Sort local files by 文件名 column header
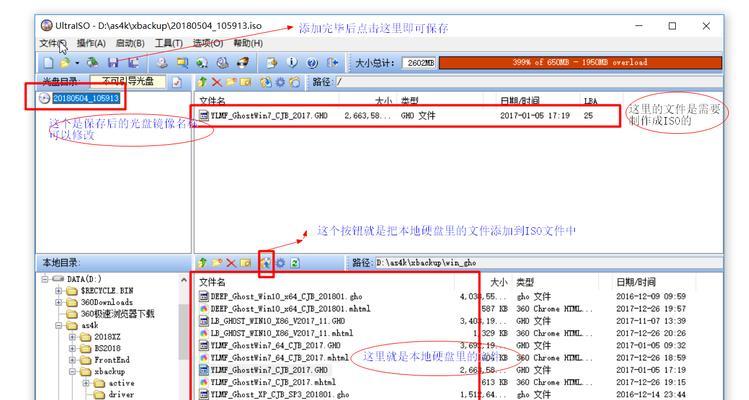 click(325, 282)
